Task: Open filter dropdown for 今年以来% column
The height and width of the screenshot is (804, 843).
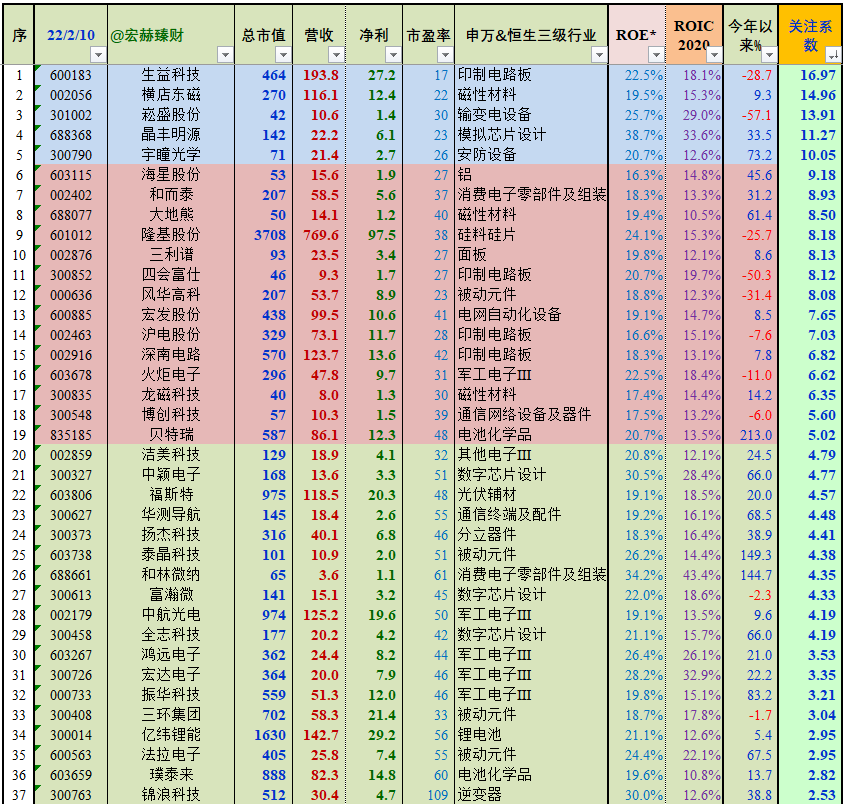Action: tap(770, 55)
